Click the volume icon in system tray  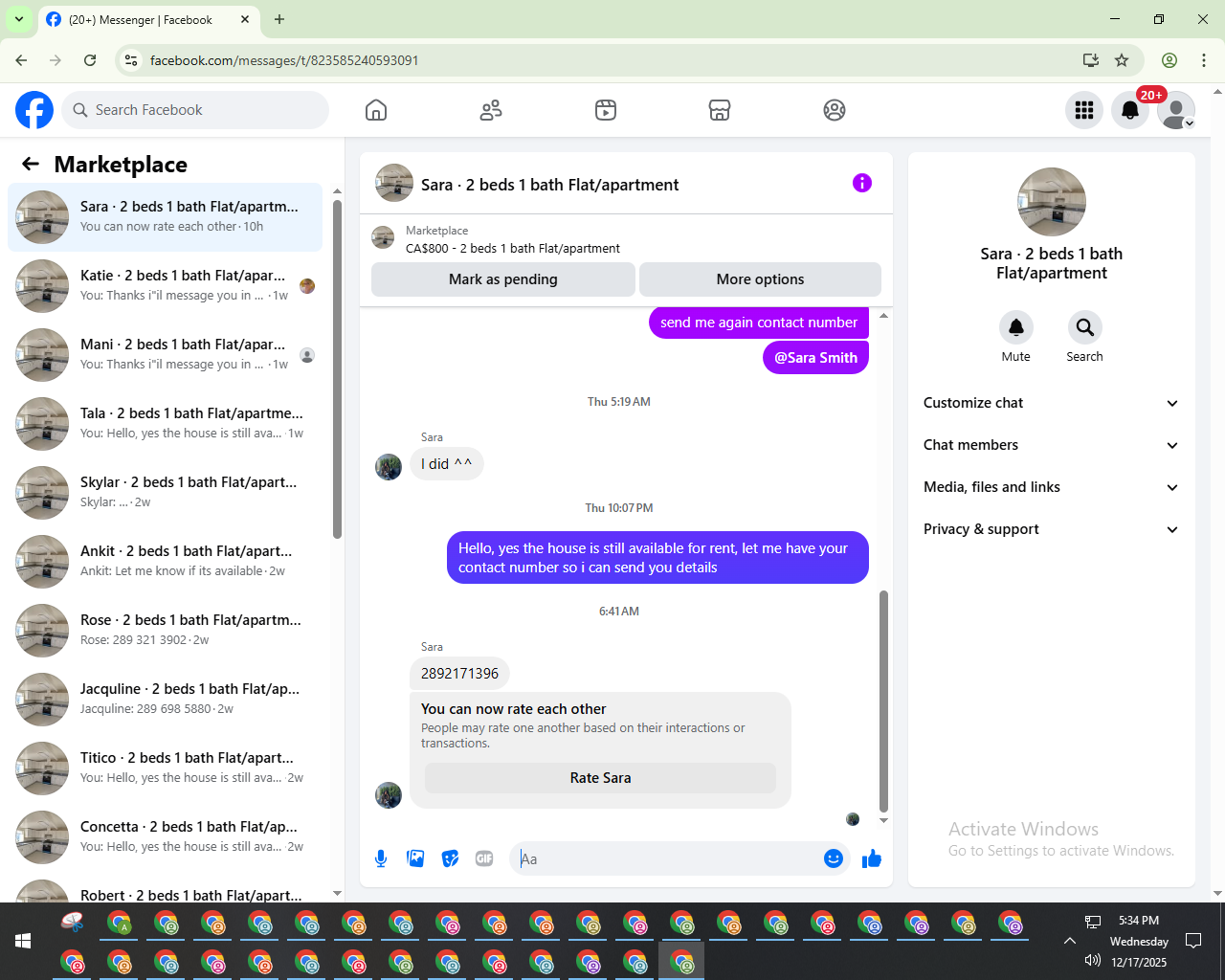pyautogui.click(x=1093, y=961)
